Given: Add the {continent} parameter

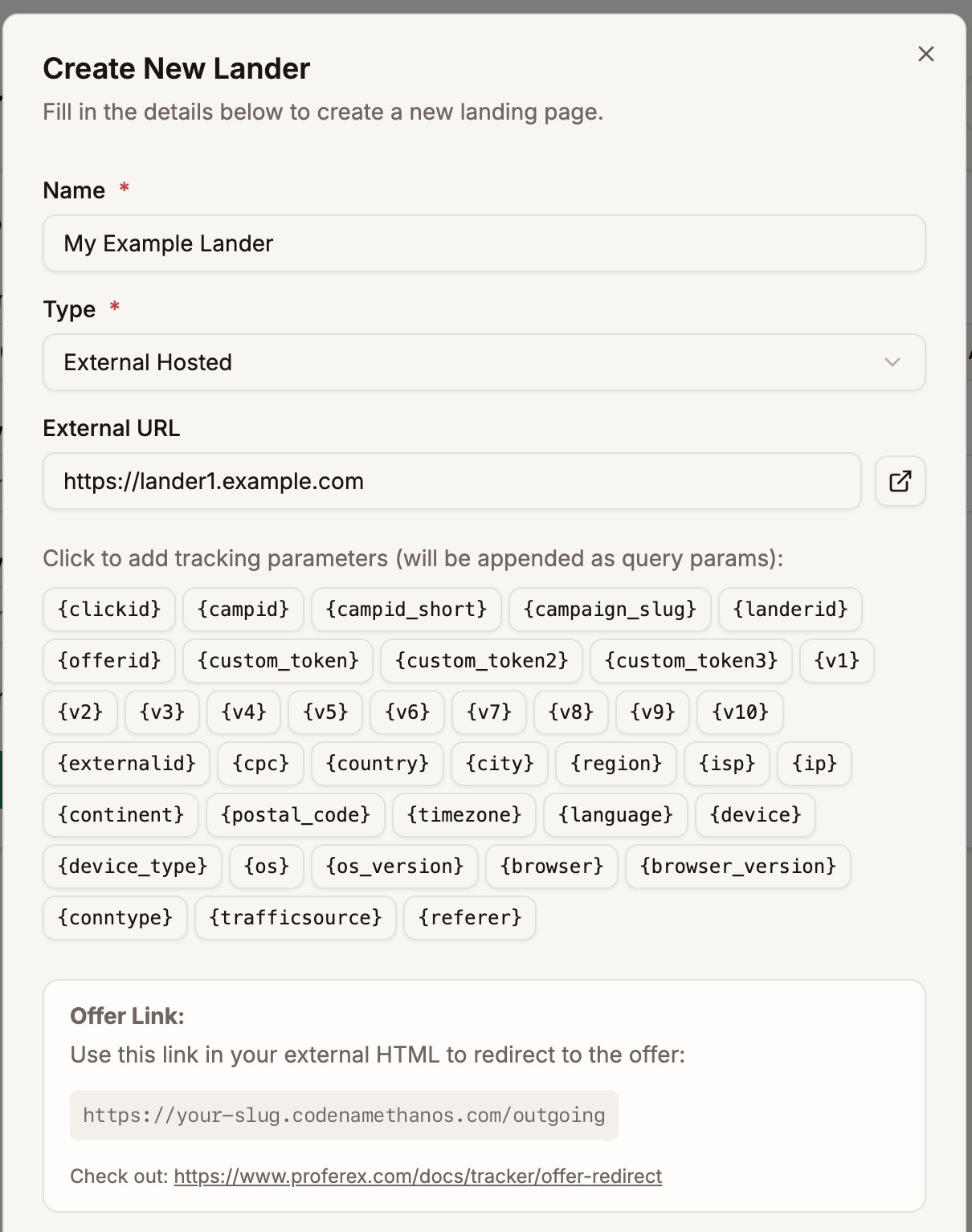Looking at the screenshot, I should pos(120,814).
